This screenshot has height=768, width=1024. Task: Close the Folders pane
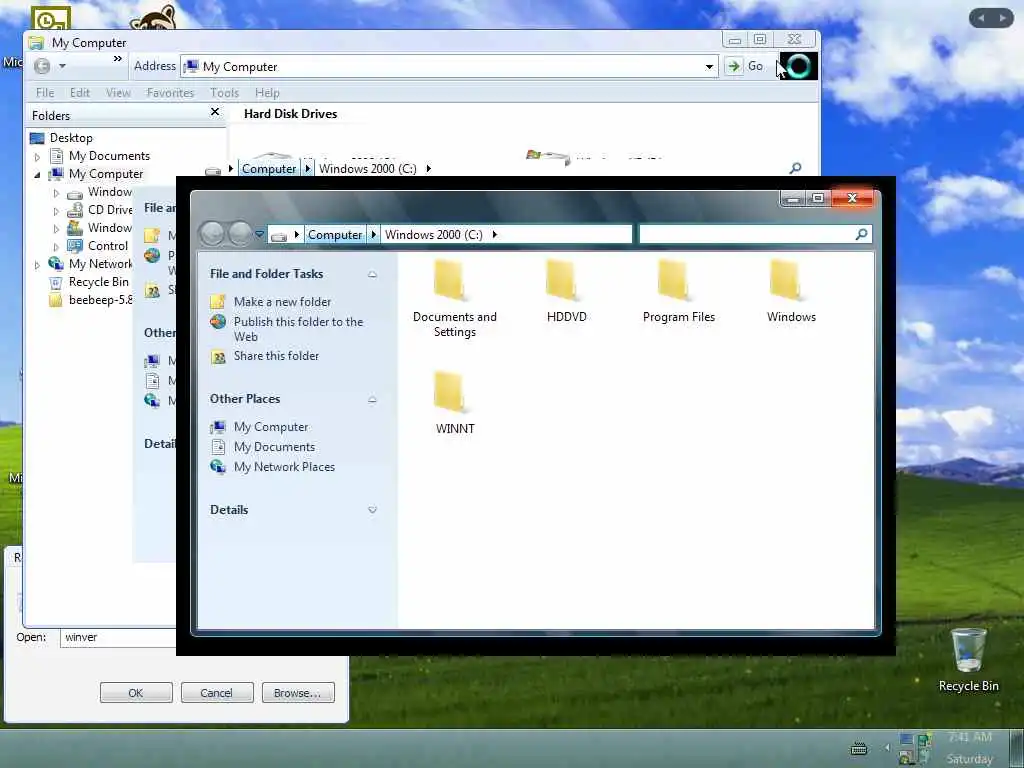tap(215, 112)
